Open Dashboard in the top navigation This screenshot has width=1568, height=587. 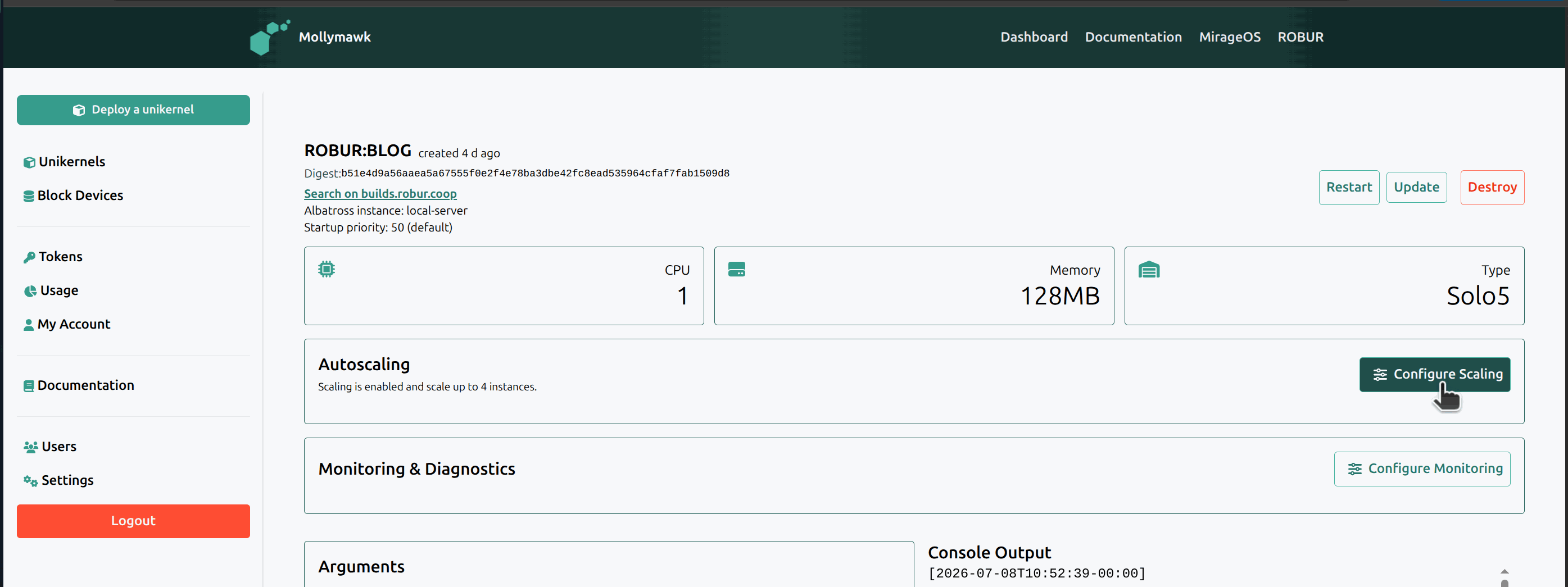[1034, 37]
